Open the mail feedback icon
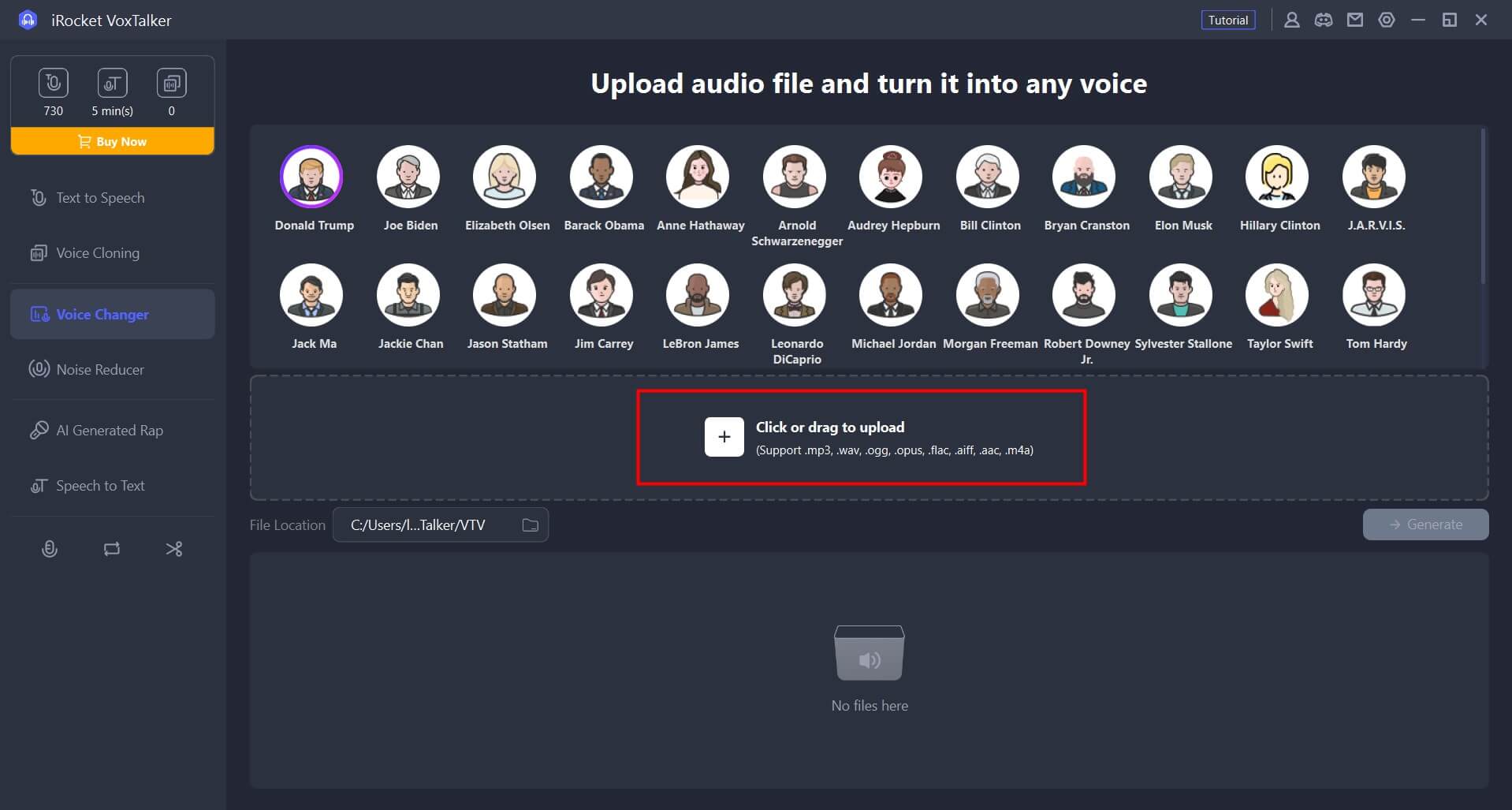Image resolution: width=1512 pixels, height=810 pixels. (1355, 20)
